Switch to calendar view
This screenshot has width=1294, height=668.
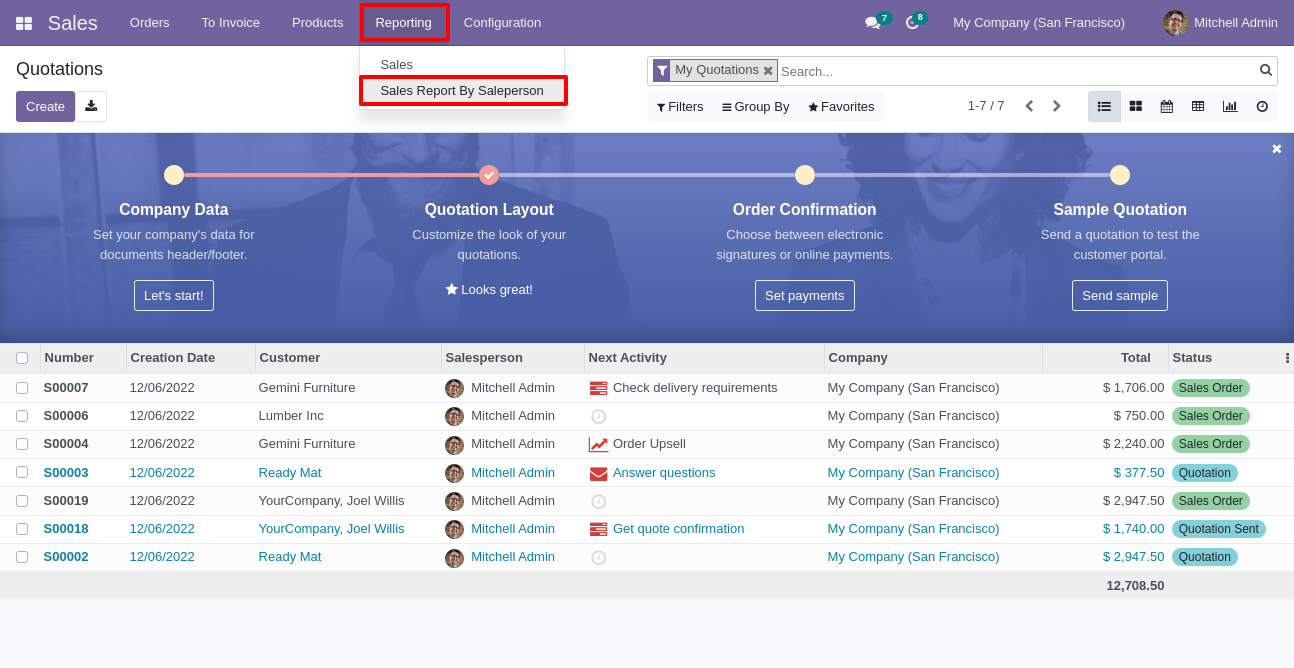click(1167, 106)
